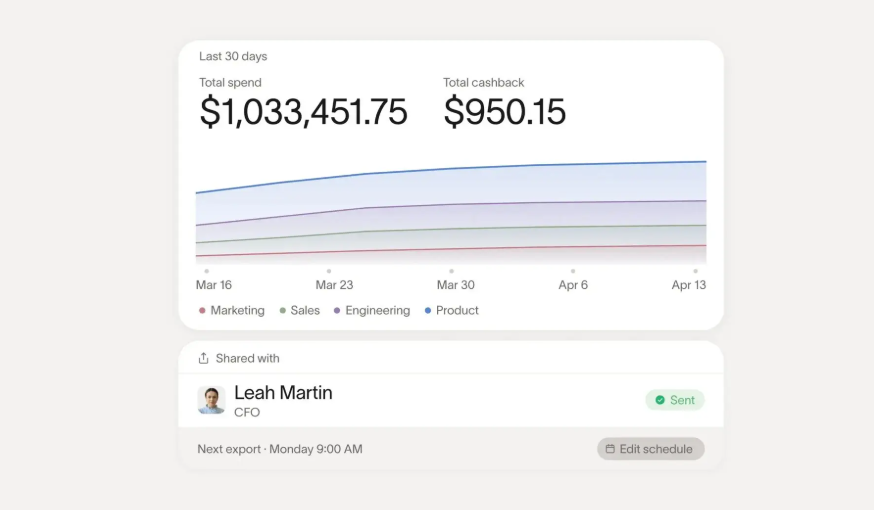Click the Sales legend green dot
Image resolution: width=874 pixels, height=510 pixels.
(x=283, y=310)
